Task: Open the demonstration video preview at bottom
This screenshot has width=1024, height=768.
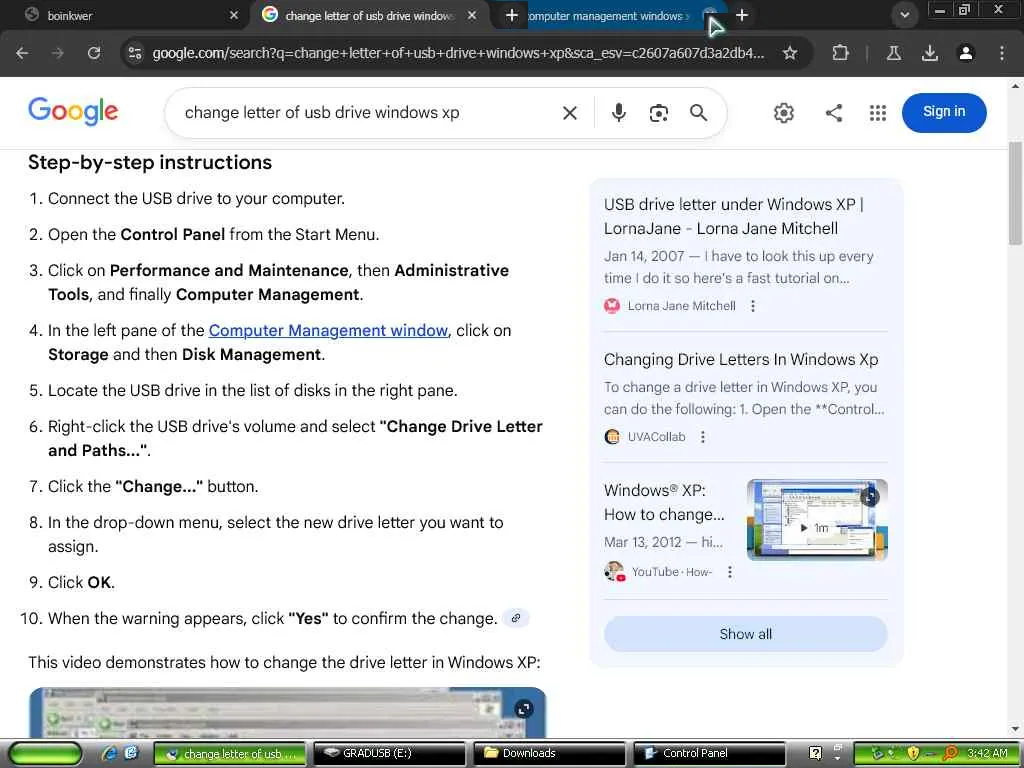Action: coord(287,712)
